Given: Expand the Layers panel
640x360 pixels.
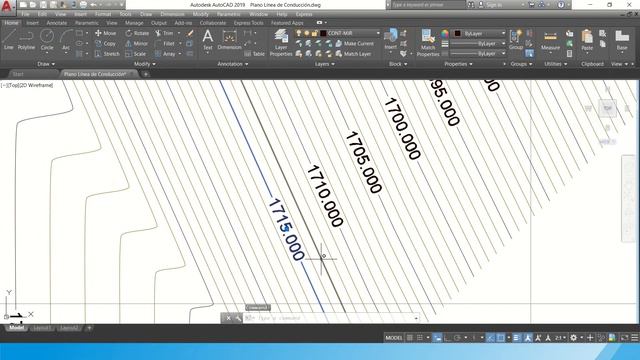Looking at the screenshot, I should click(324, 64).
